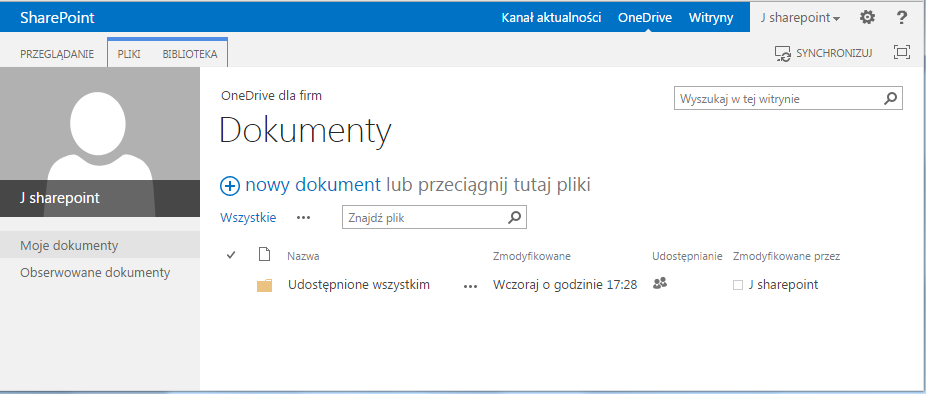Click the Zmodyfikowane przez column header
This screenshot has width=926, height=394.
pos(786,256)
